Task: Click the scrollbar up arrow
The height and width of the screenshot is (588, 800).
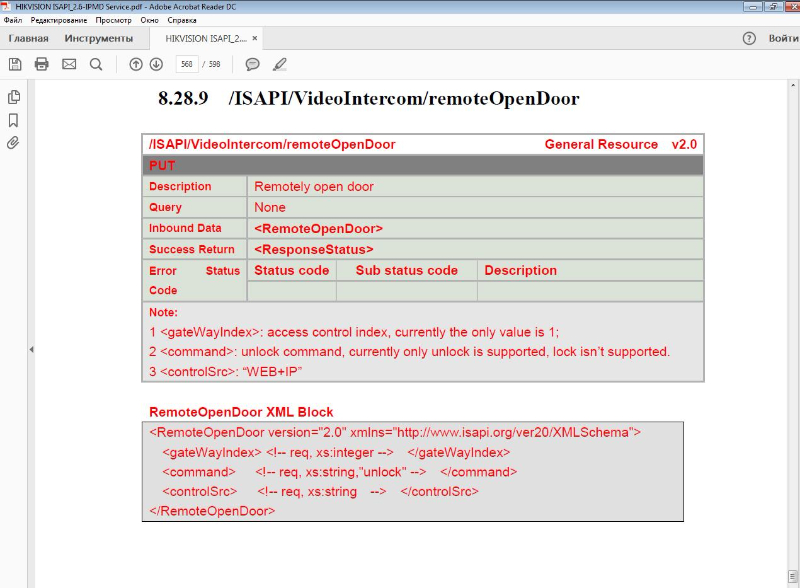Action: [x=793, y=85]
